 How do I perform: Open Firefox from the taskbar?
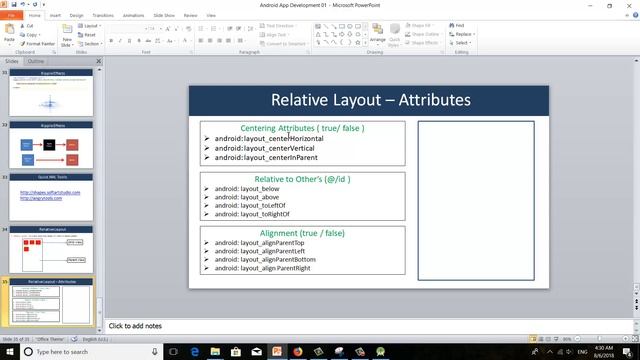pyautogui.click(x=298, y=351)
